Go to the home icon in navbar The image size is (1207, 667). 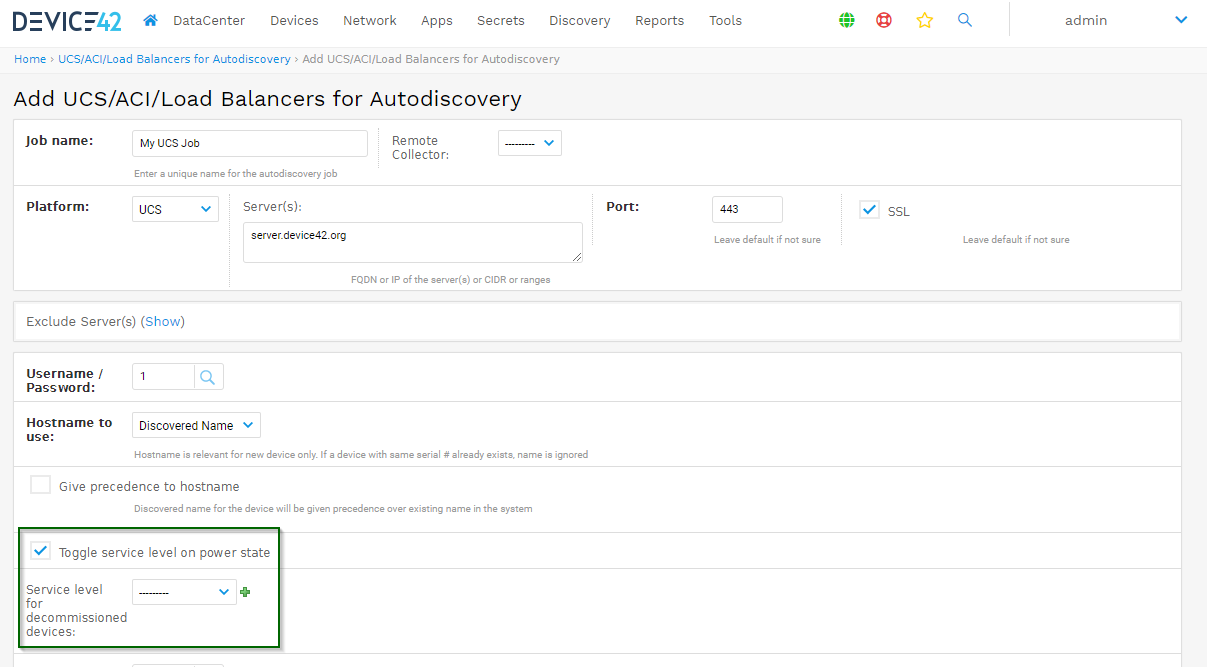[150, 20]
